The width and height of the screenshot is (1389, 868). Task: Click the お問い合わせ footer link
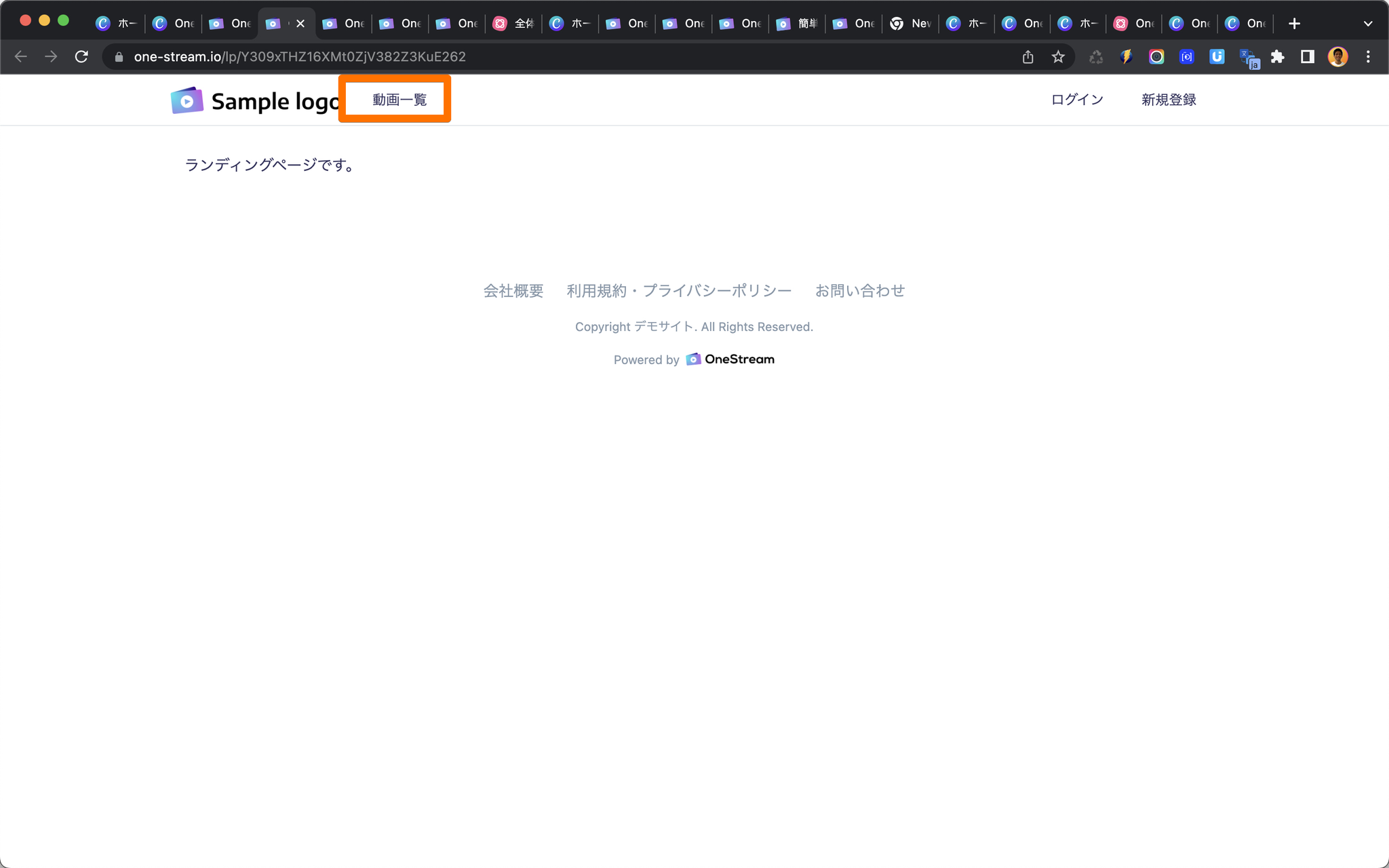859,291
